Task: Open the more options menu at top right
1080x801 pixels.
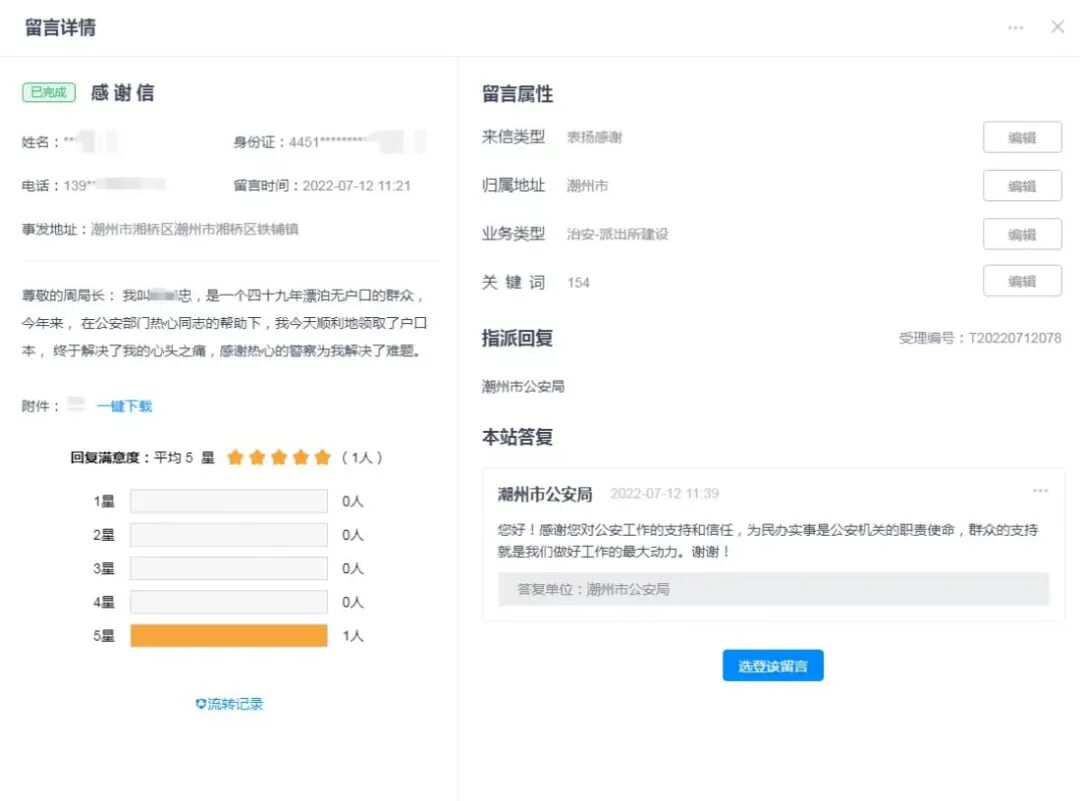Action: click(1014, 27)
